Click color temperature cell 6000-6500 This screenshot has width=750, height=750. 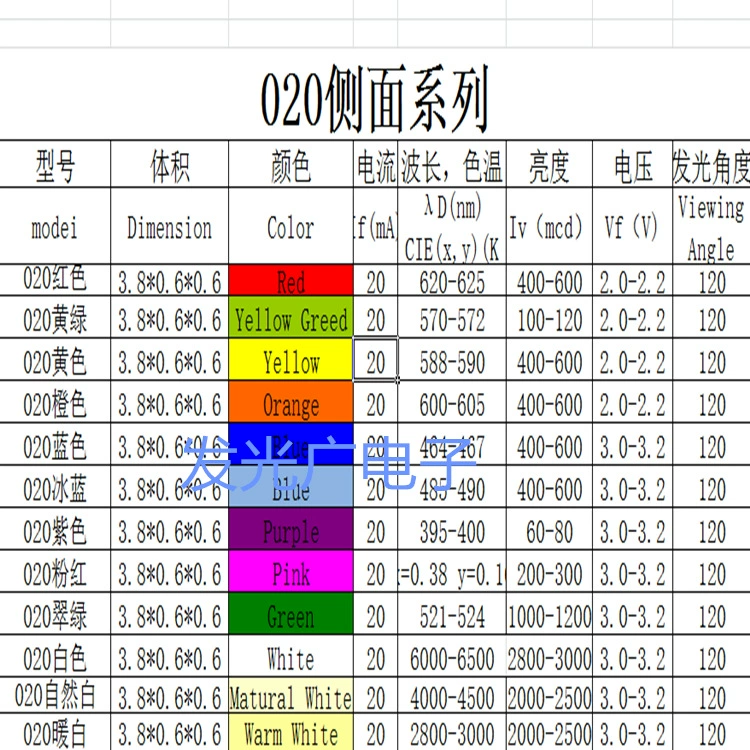(452, 656)
